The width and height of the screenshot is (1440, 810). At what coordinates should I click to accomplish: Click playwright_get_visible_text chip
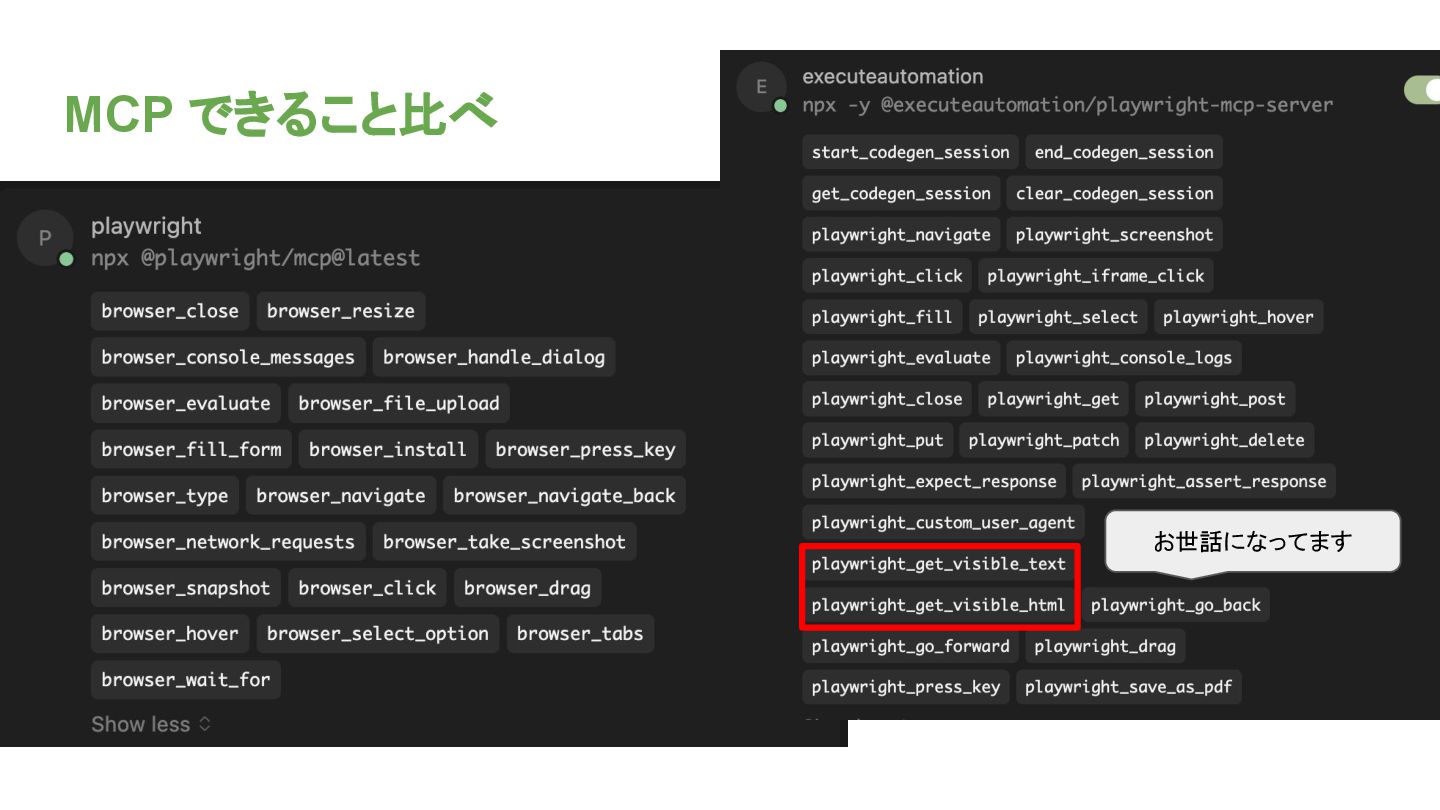939,563
